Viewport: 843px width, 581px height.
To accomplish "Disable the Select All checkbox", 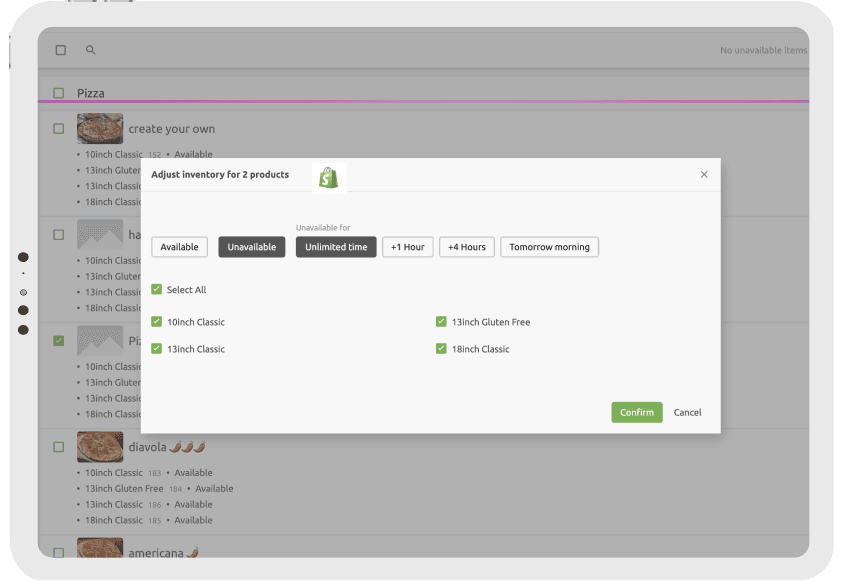I will pos(157,288).
